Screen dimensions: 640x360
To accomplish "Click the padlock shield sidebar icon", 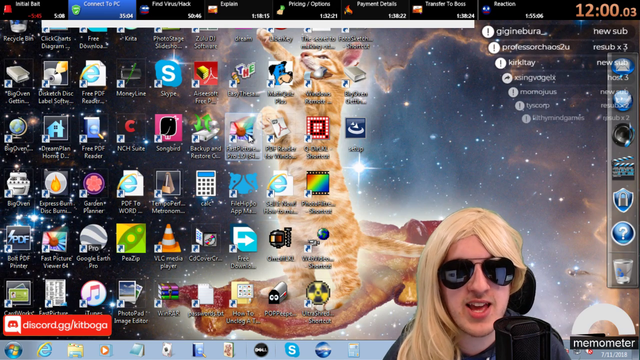I will pos(623,200).
